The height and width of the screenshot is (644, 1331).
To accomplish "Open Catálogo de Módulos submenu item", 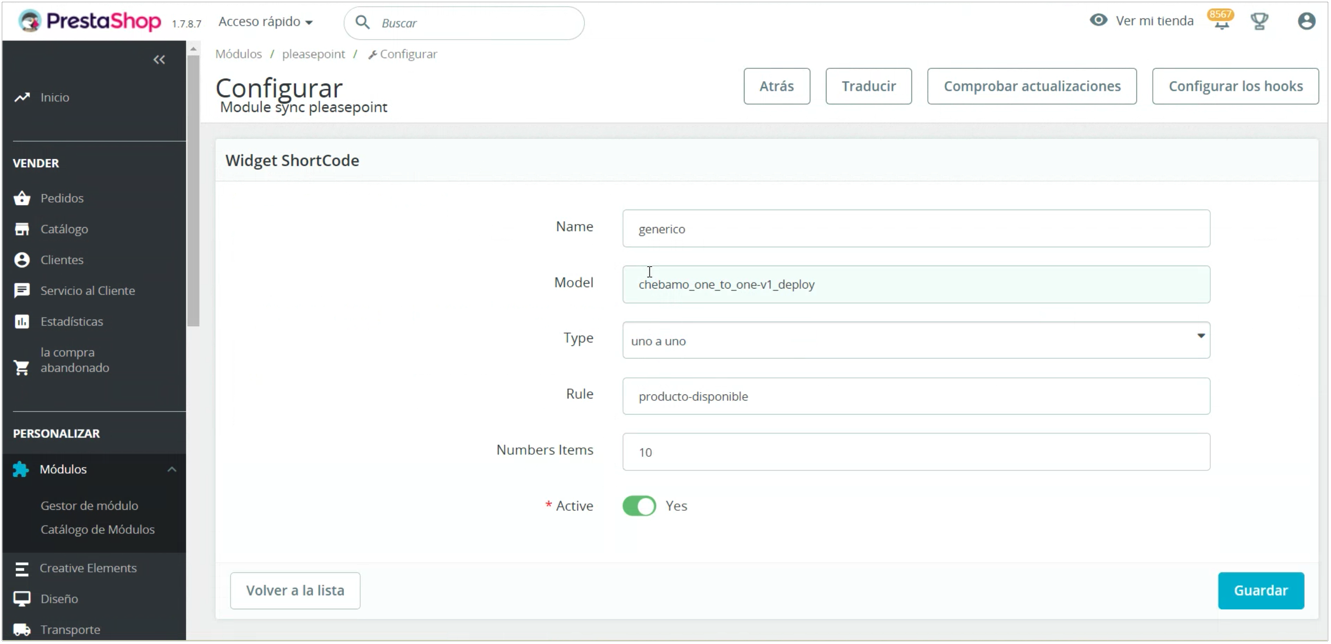I will tap(97, 530).
